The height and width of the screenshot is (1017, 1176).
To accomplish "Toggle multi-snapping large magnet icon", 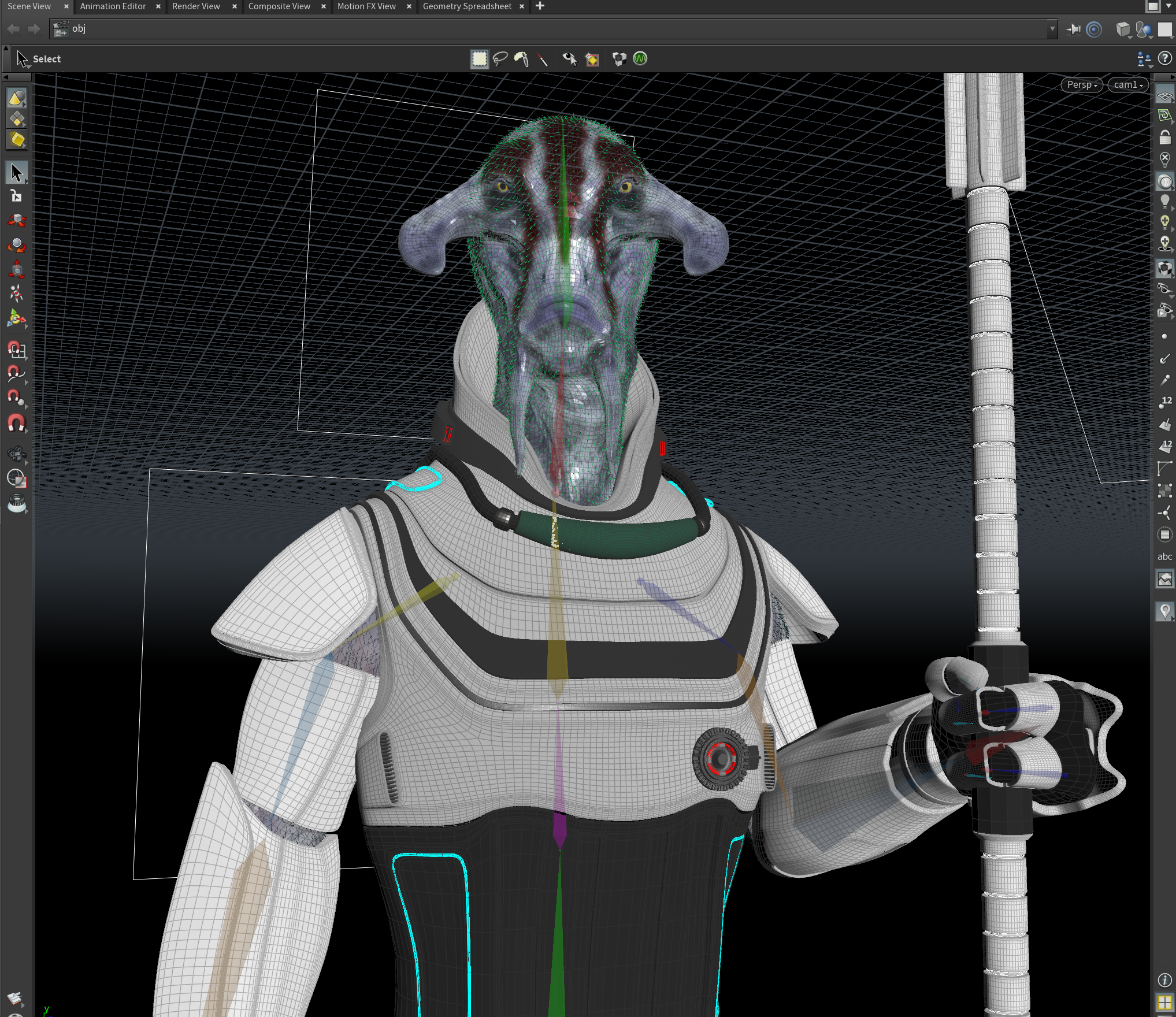I will (x=16, y=423).
